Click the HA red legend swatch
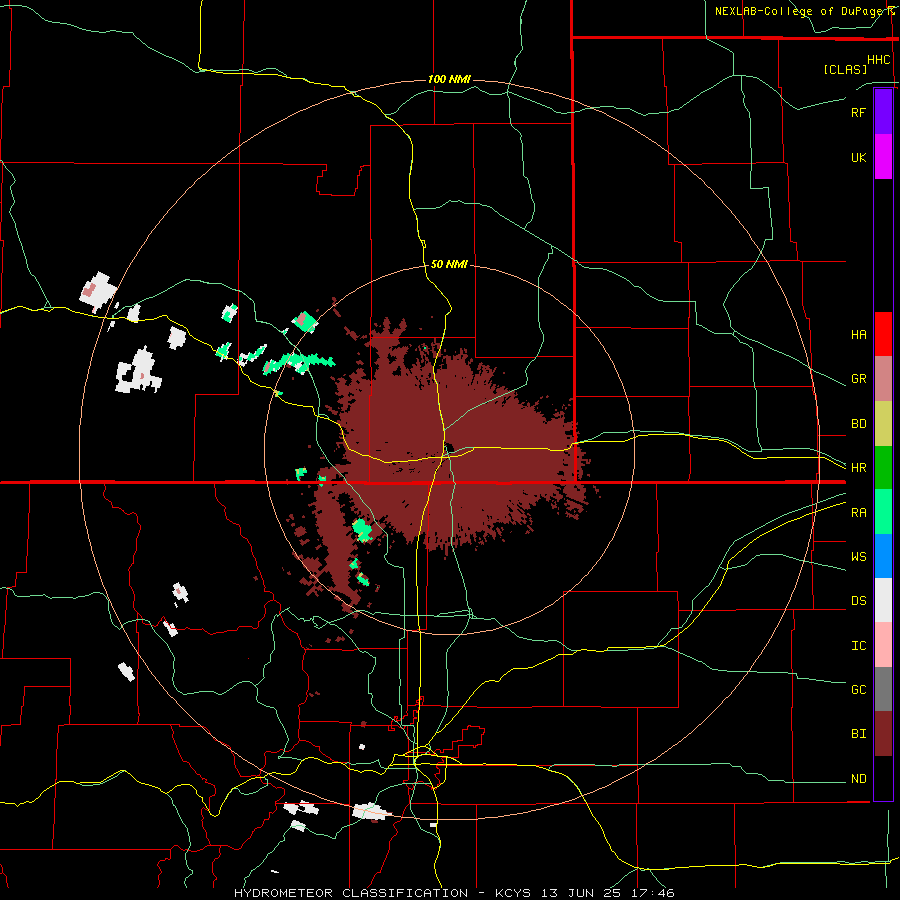This screenshot has height=900, width=900. [x=883, y=334]
